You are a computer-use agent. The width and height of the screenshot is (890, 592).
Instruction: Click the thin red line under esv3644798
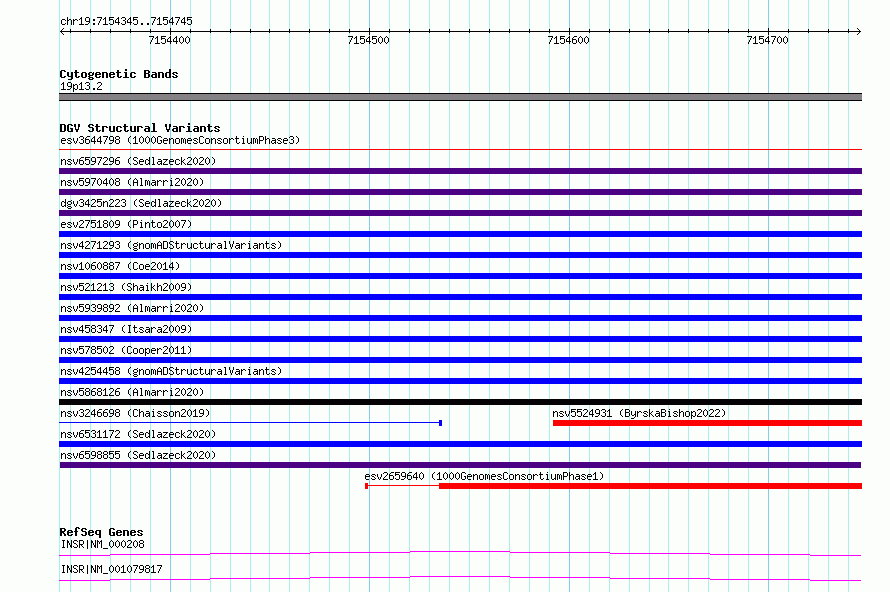tap(460, 150)
